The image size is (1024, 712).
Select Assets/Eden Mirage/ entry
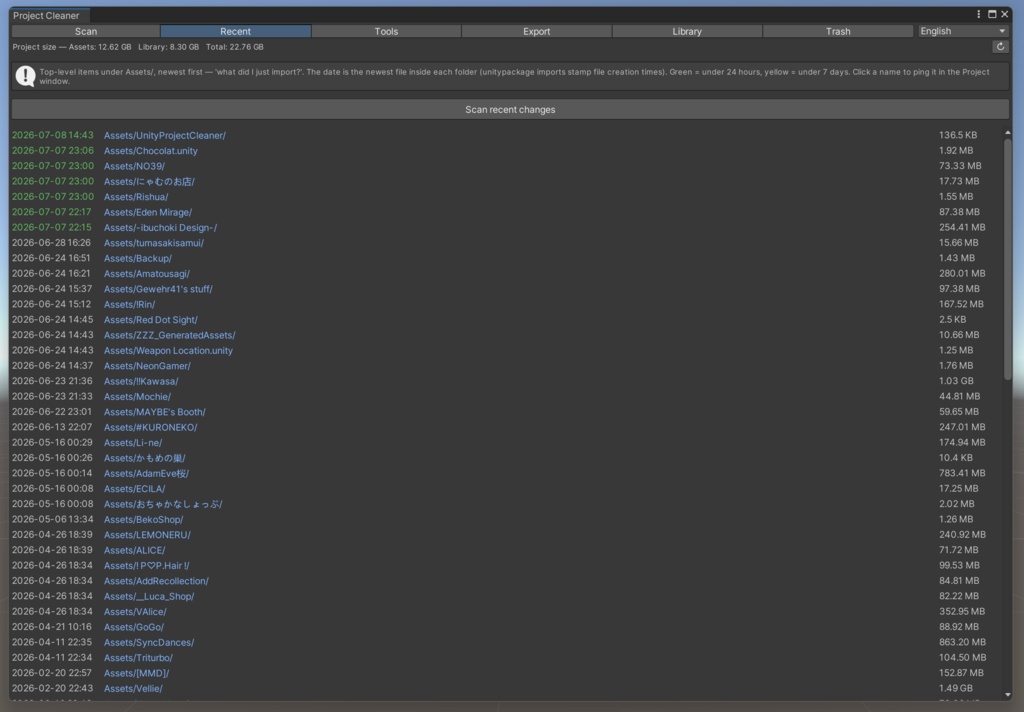[148, 212]
